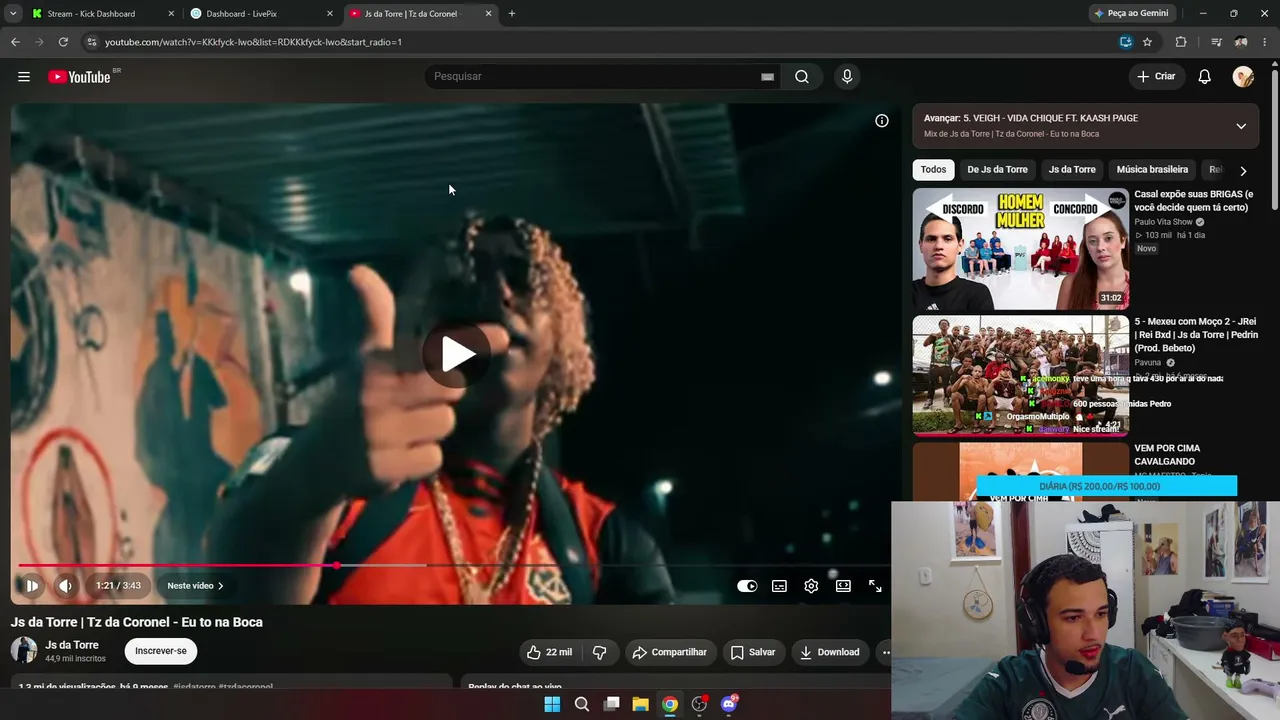The width and height of the screenshot is (1280, 720).
Task: Dislike the video
Action: [600, 652]
